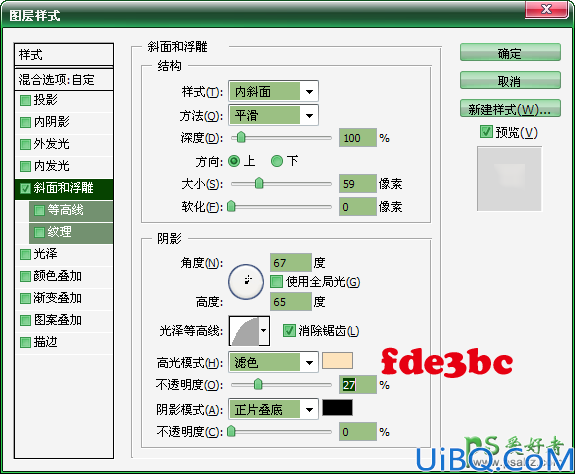Click the 高度 altitude field showing 65
Viewport: 575px width, 474px height.
tap(290, 302)
